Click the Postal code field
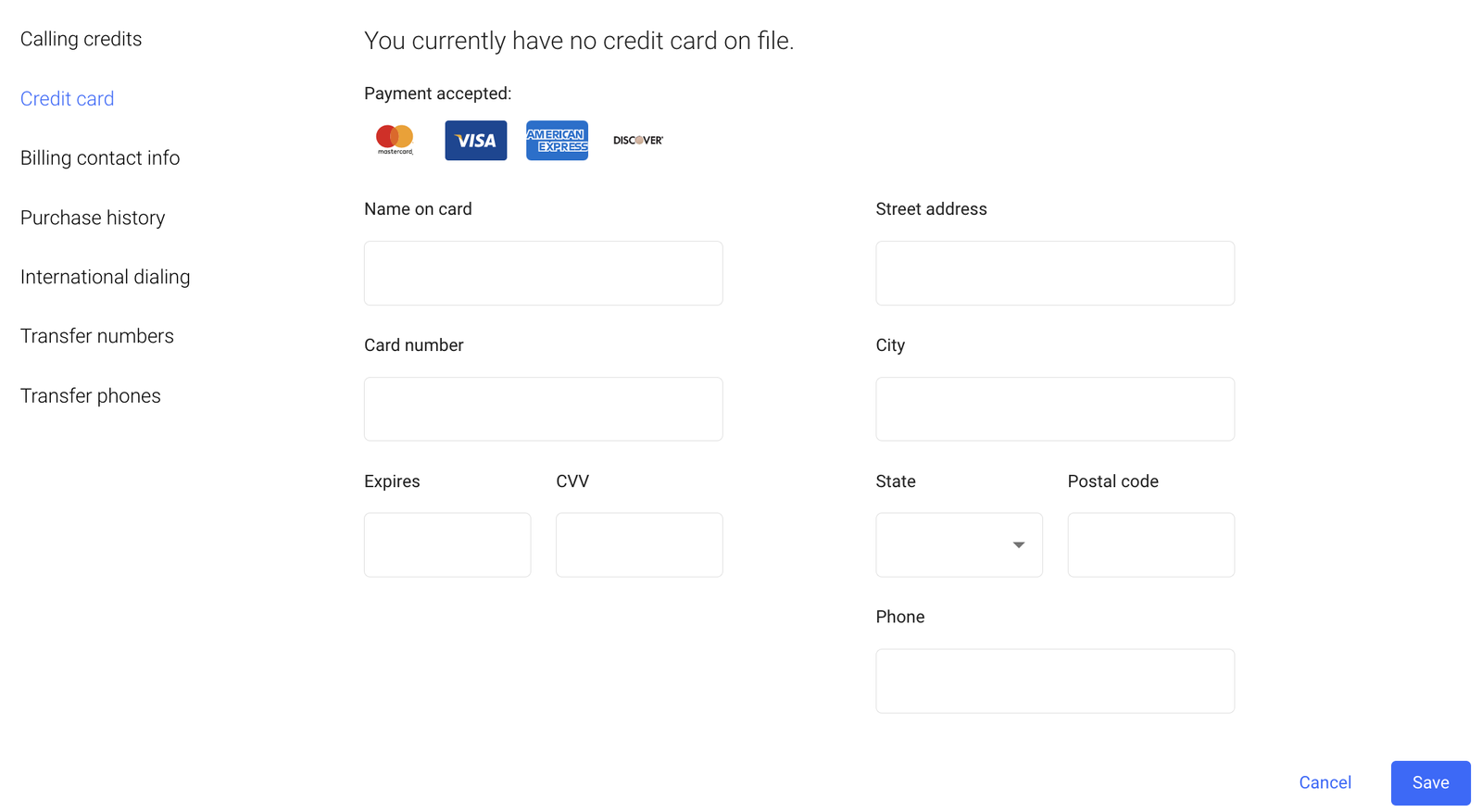1482x812 pixels. pos(1150,545)
